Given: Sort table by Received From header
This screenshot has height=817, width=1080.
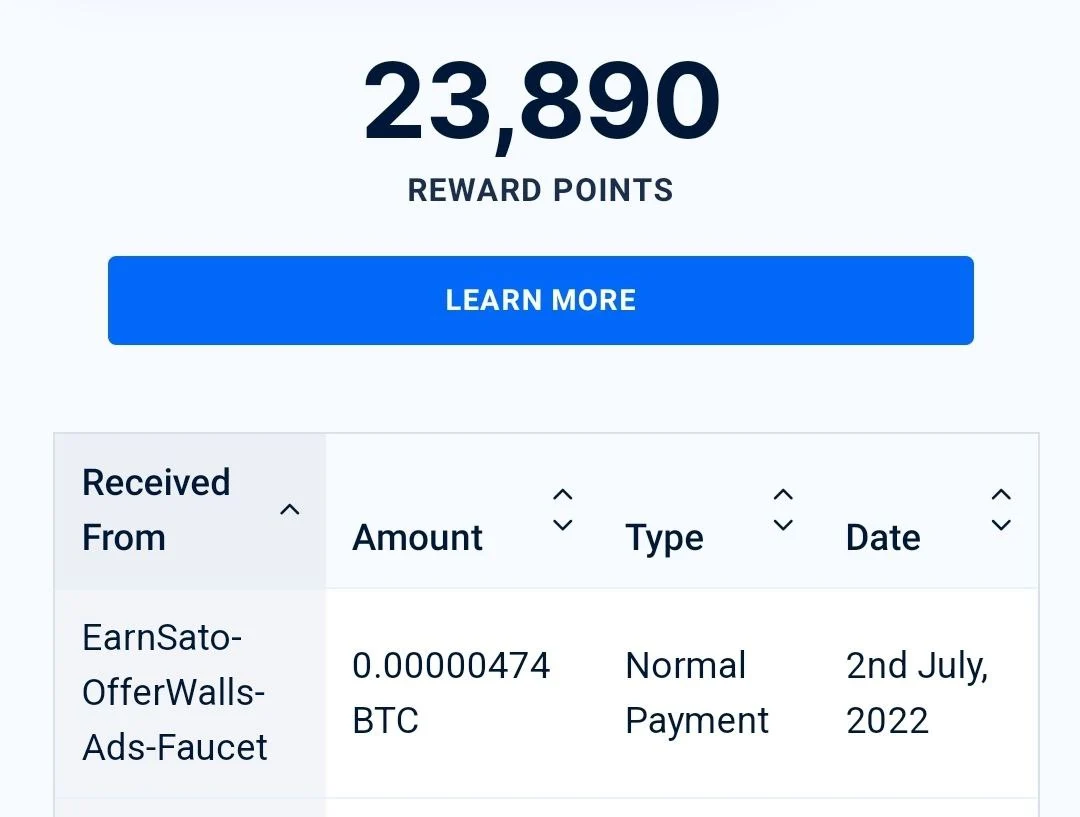Looking at the screenshot, I should (x=156, y=510).
